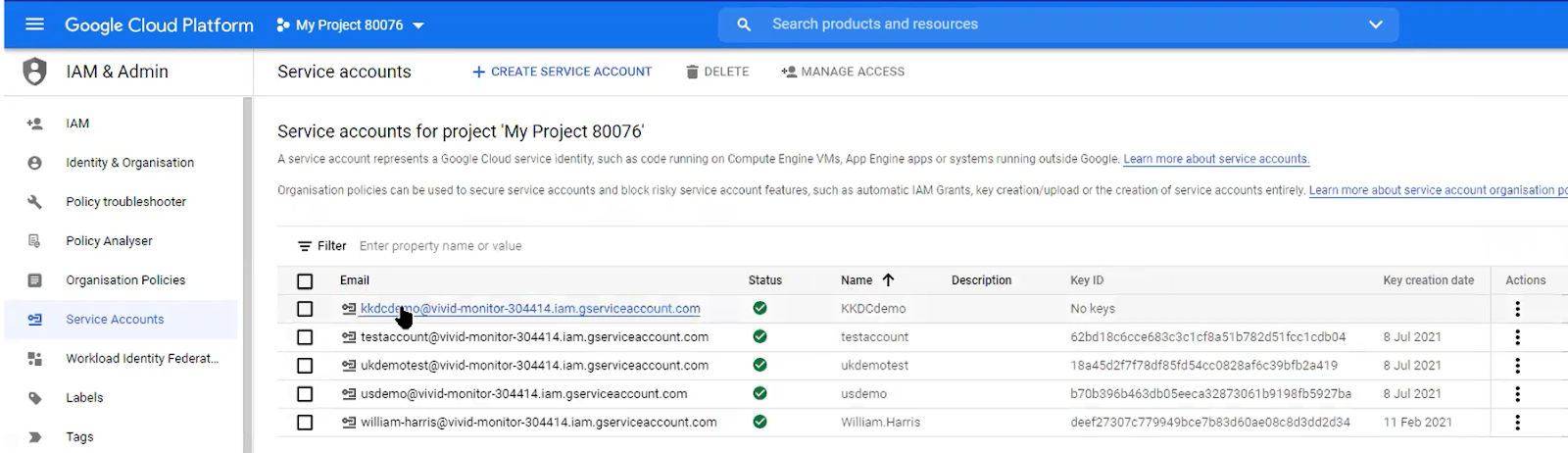
Task: Click the IAM add-person sidebar icon
Action: [x=35, y=124]
